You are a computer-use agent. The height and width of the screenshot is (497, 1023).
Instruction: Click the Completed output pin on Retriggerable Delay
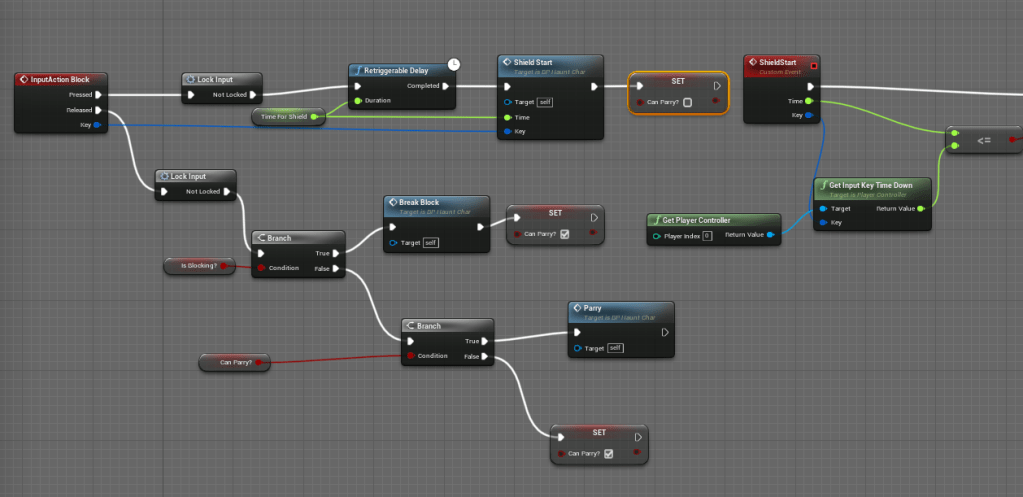pyautogui.click(x=446, y=86)
